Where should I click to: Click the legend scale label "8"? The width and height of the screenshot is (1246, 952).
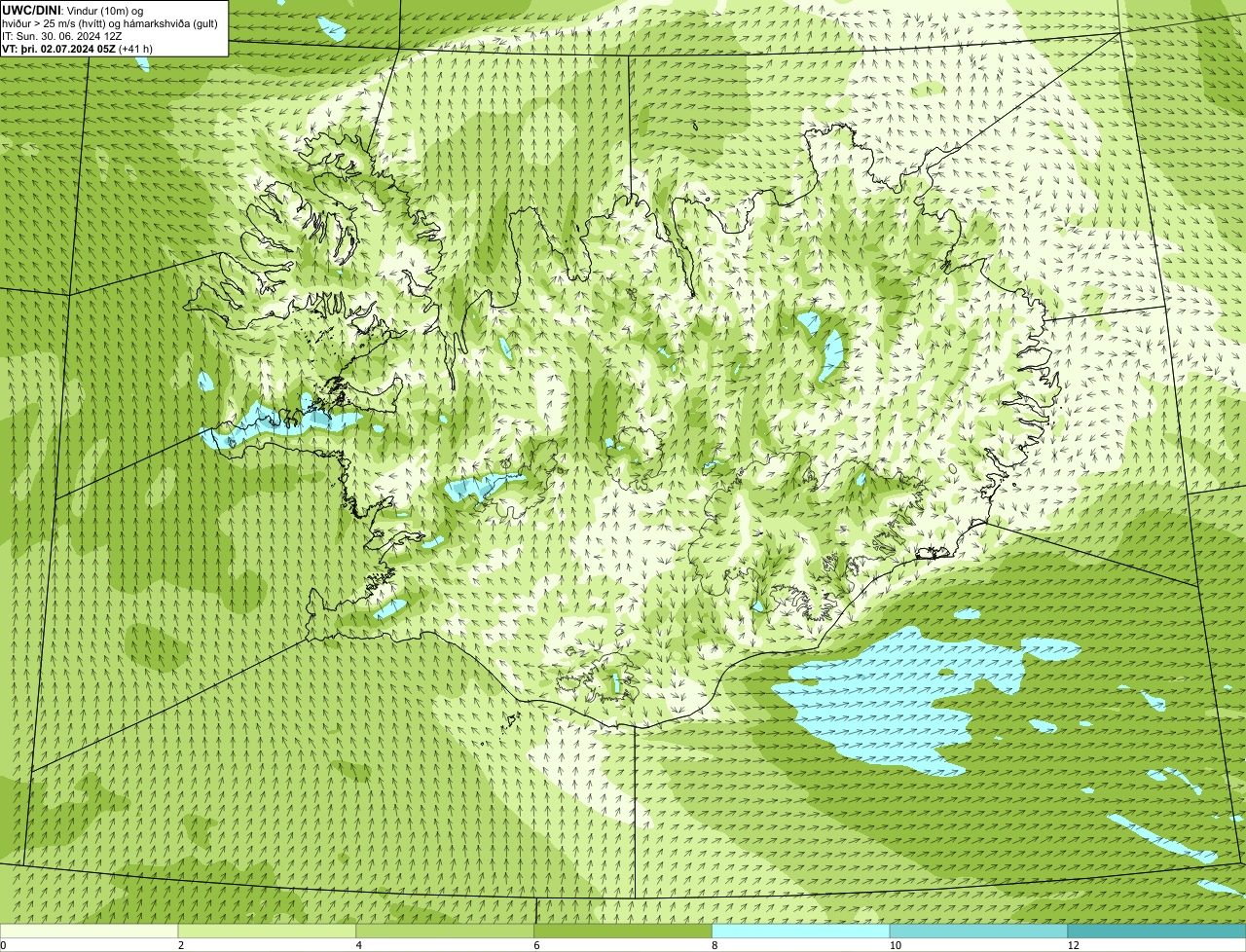pos(715,945)
